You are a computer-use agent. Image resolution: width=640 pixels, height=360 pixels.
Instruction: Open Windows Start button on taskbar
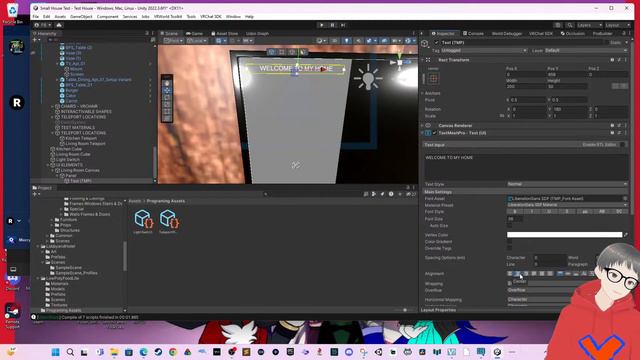[56, 352]
